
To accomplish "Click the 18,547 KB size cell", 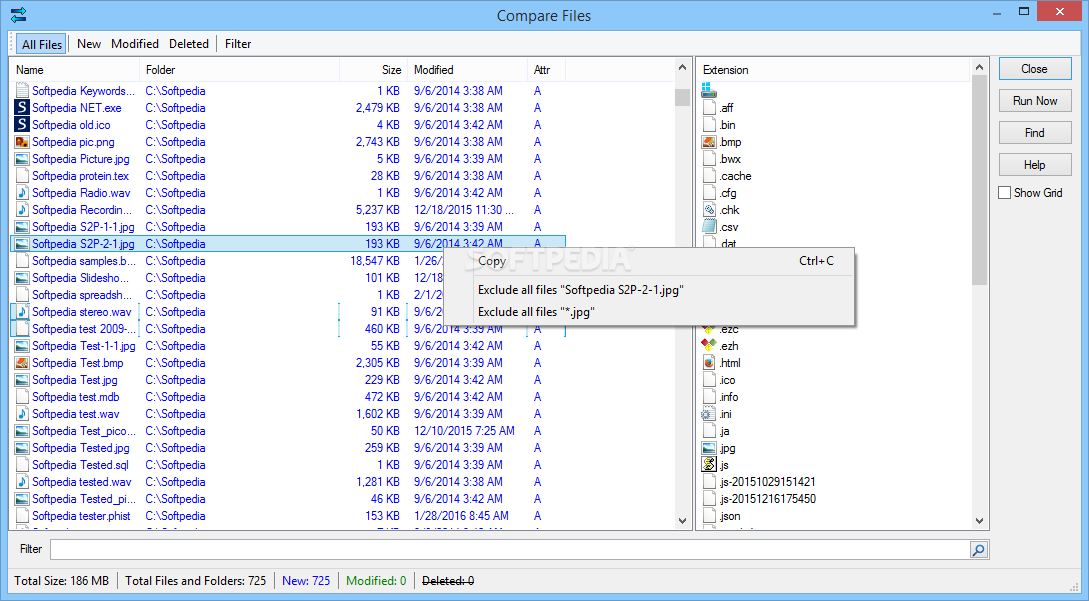I will tap(374, 261).
